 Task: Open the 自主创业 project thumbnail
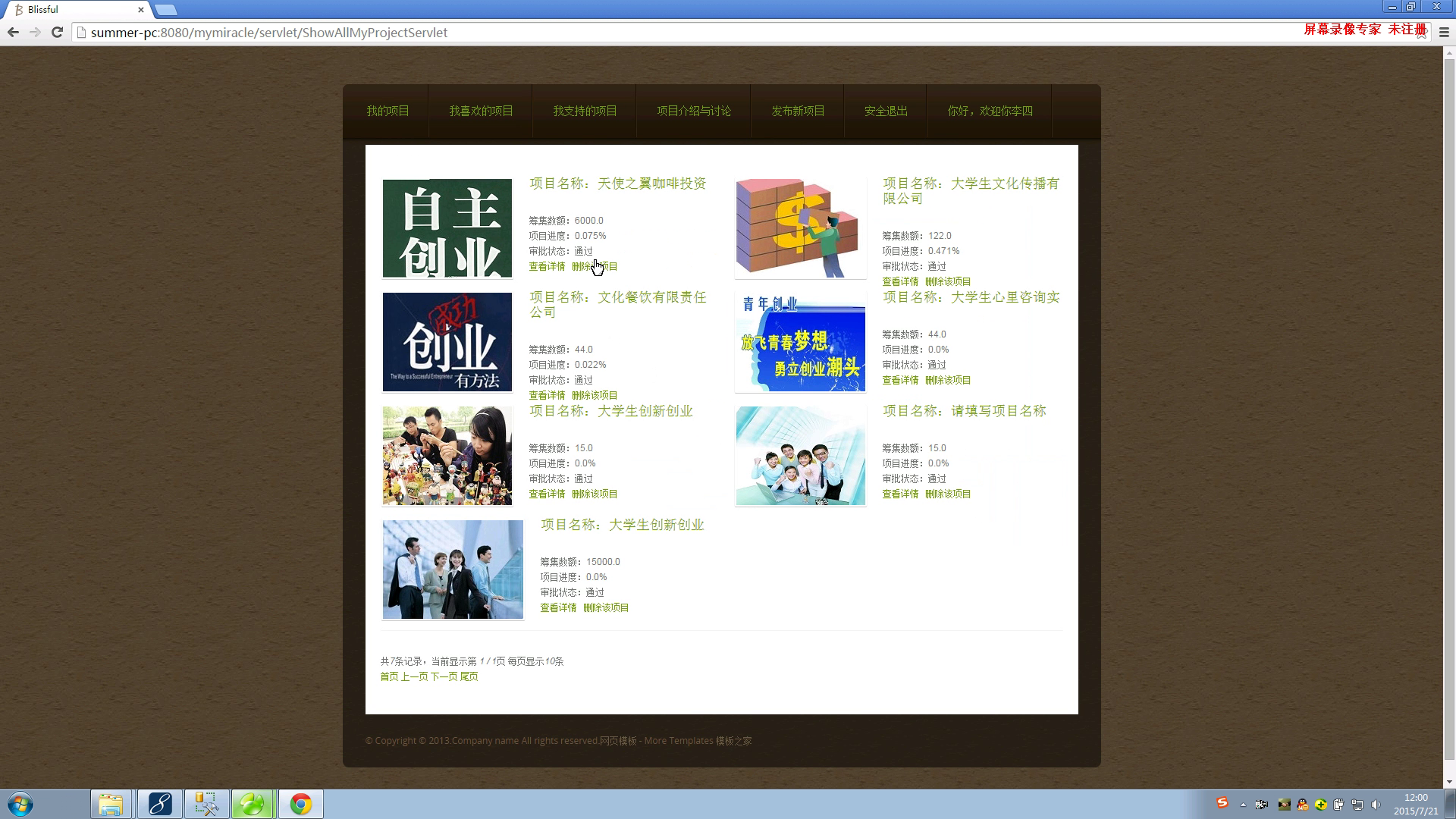click(x=447, y=228)
